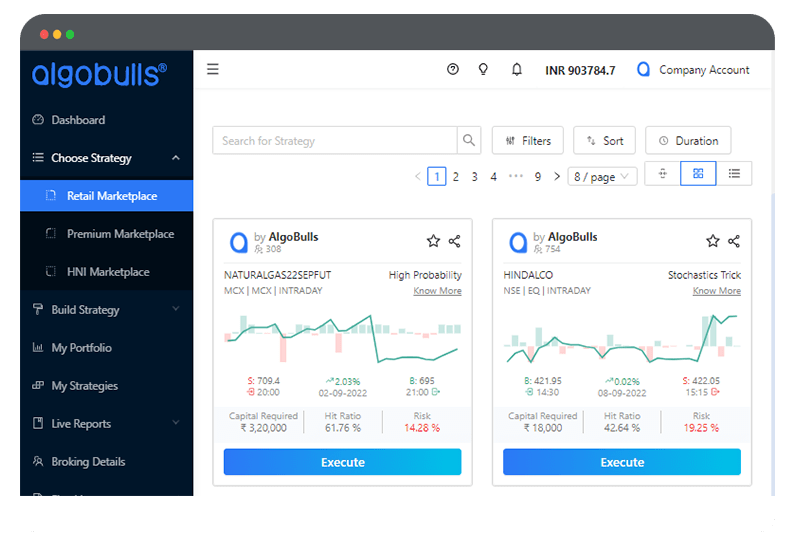Click the hamburger menu icon
796x545 pixels.
pyautogui.click(x=212, y=70)
